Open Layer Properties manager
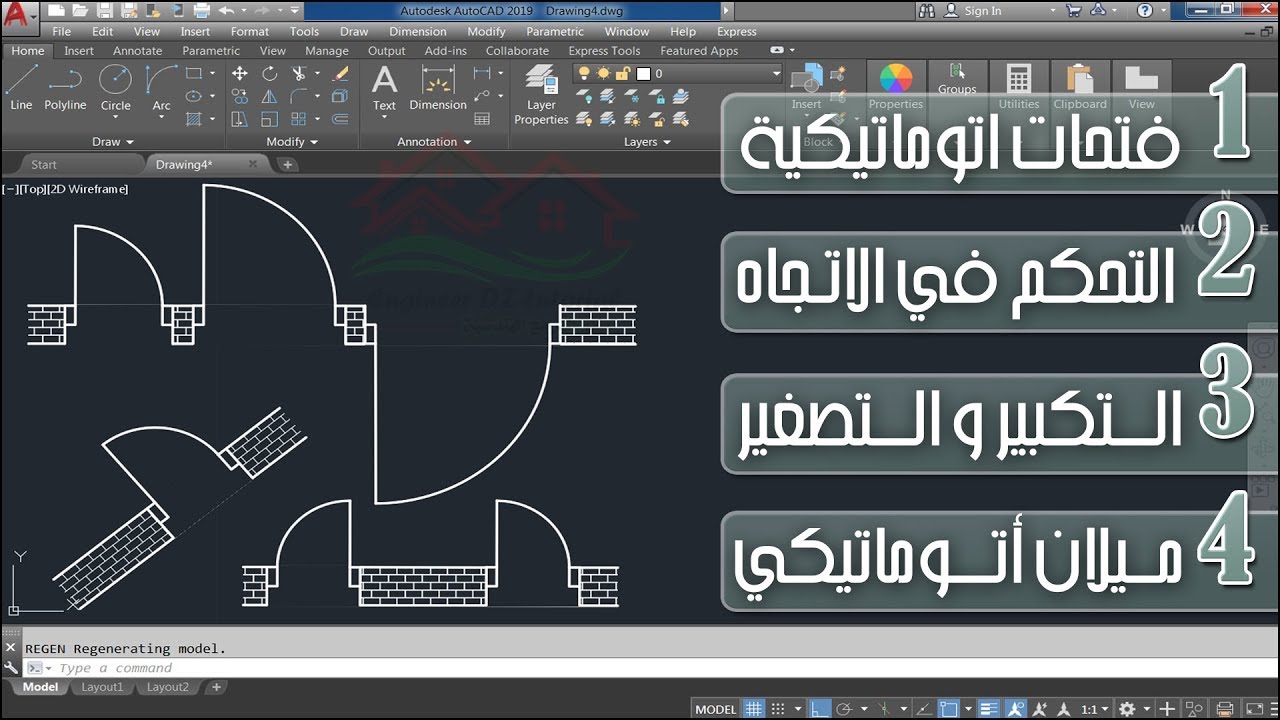 point(541,95)
